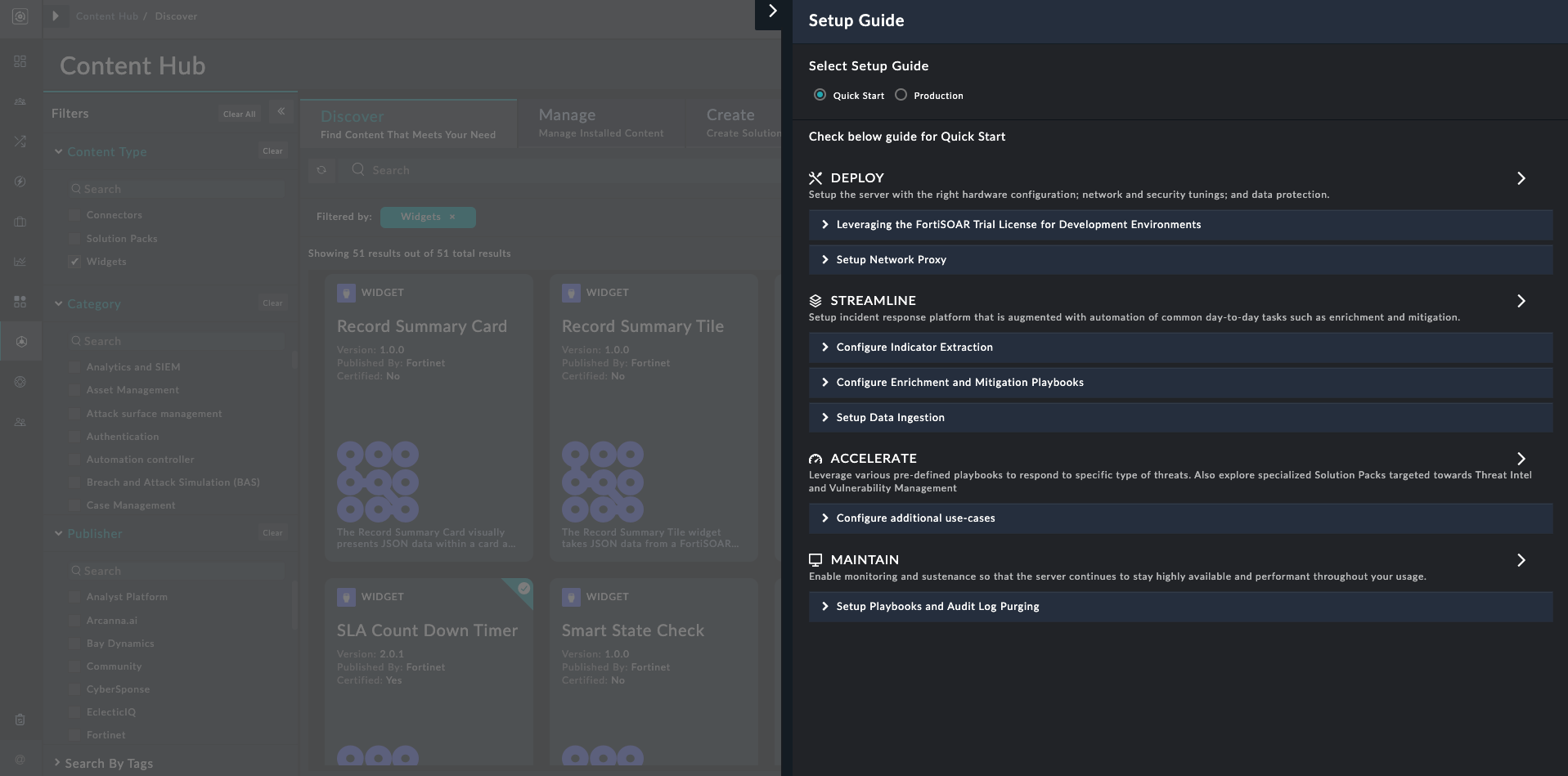1568x776 pixels.
Task: Remove the Widgets filter tag
Action: [x=452, y=217]
